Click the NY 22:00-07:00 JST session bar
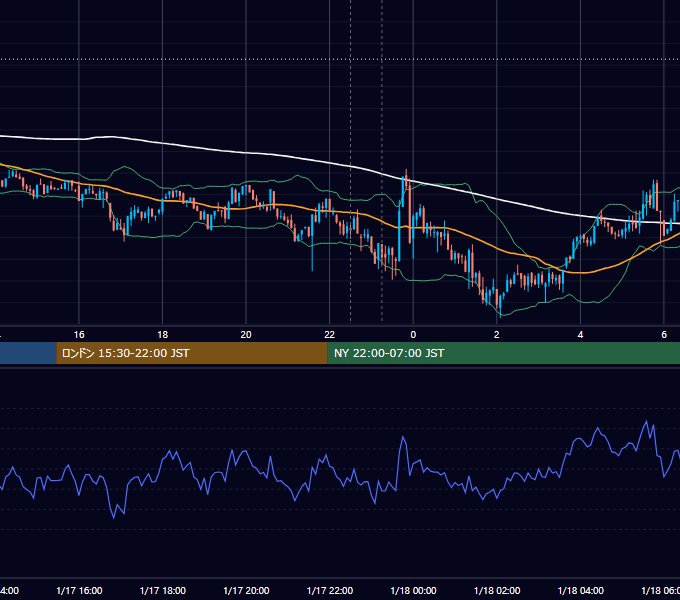This screenshot has height=600, width=680. click(504, 353)
